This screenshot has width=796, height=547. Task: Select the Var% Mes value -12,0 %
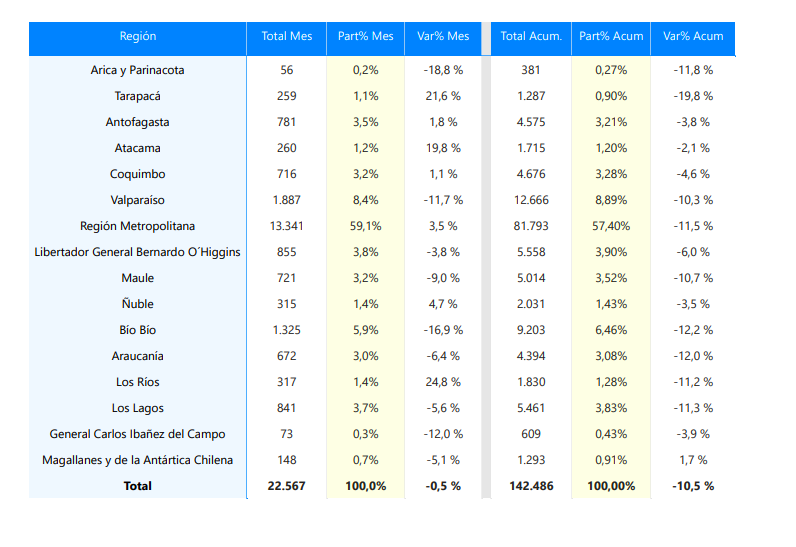coord(443,434)
